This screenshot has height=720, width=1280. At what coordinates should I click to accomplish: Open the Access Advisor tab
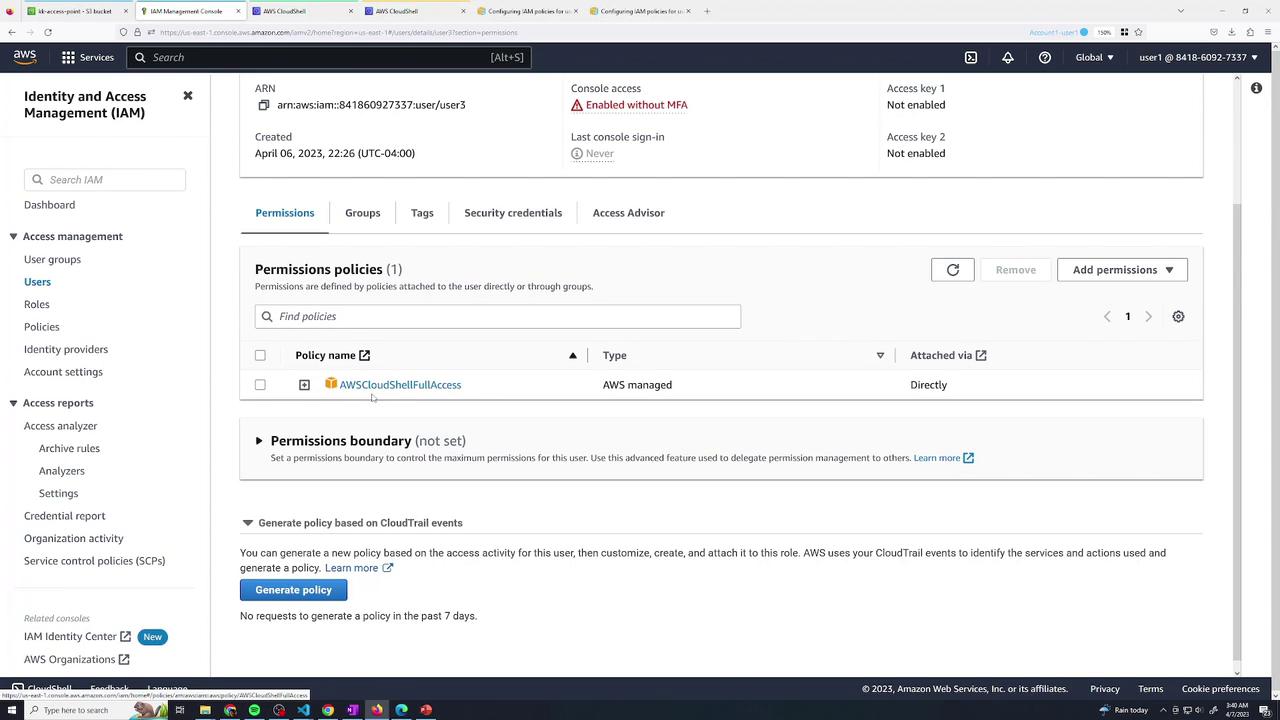click(x=628, y=213)
